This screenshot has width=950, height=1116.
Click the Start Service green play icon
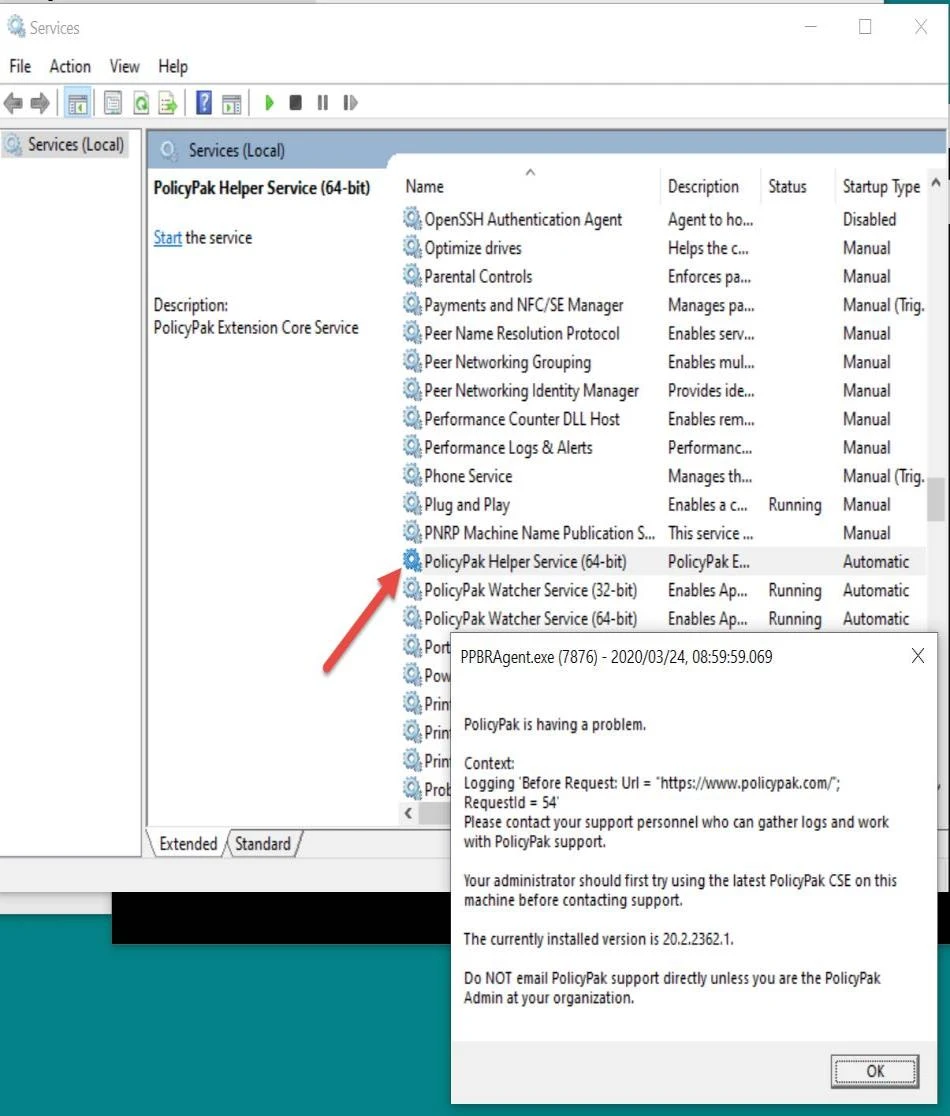click(269, 103)
